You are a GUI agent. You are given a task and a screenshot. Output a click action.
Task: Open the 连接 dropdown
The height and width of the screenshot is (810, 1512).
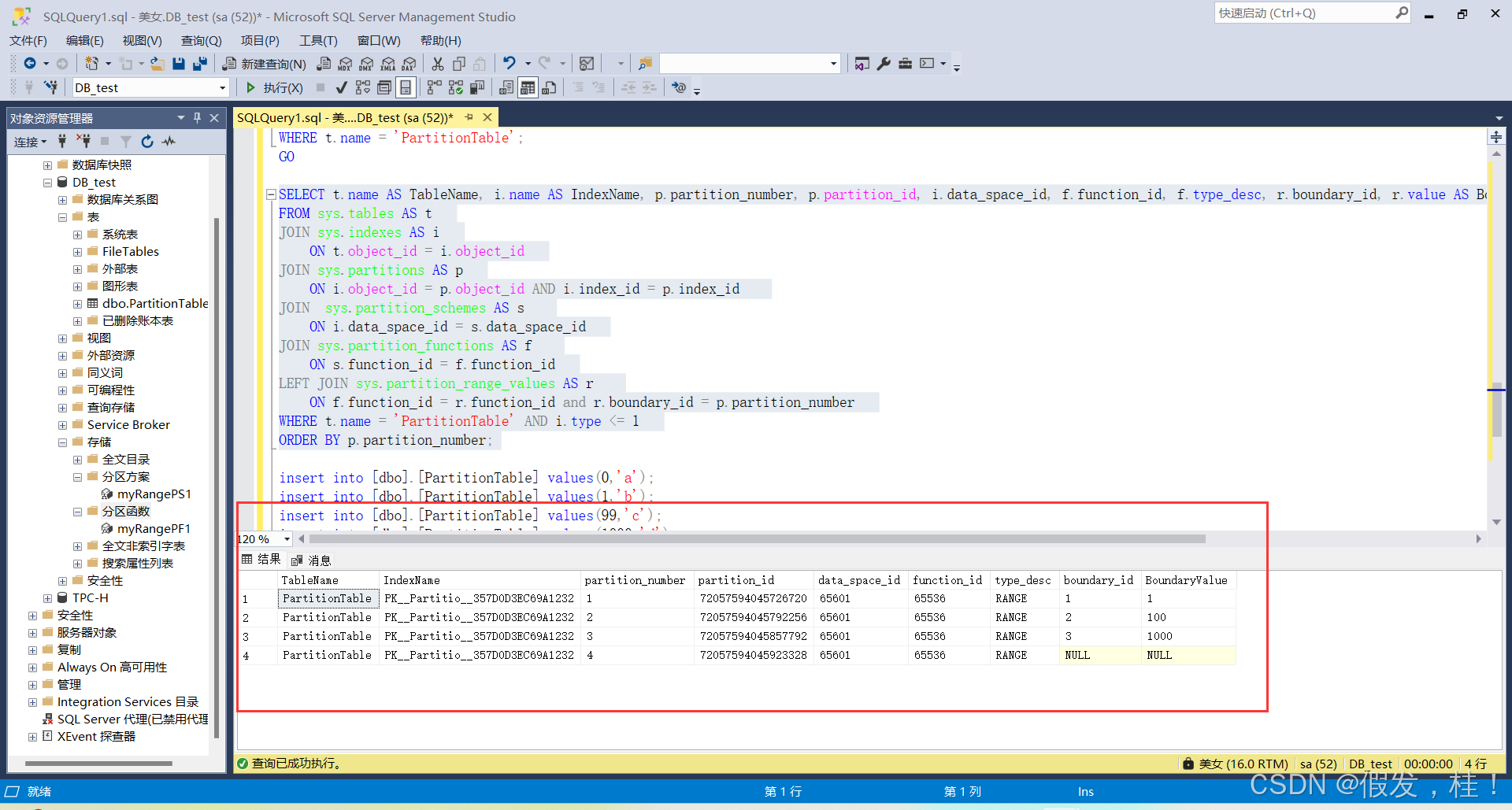[x=30, y=142]
